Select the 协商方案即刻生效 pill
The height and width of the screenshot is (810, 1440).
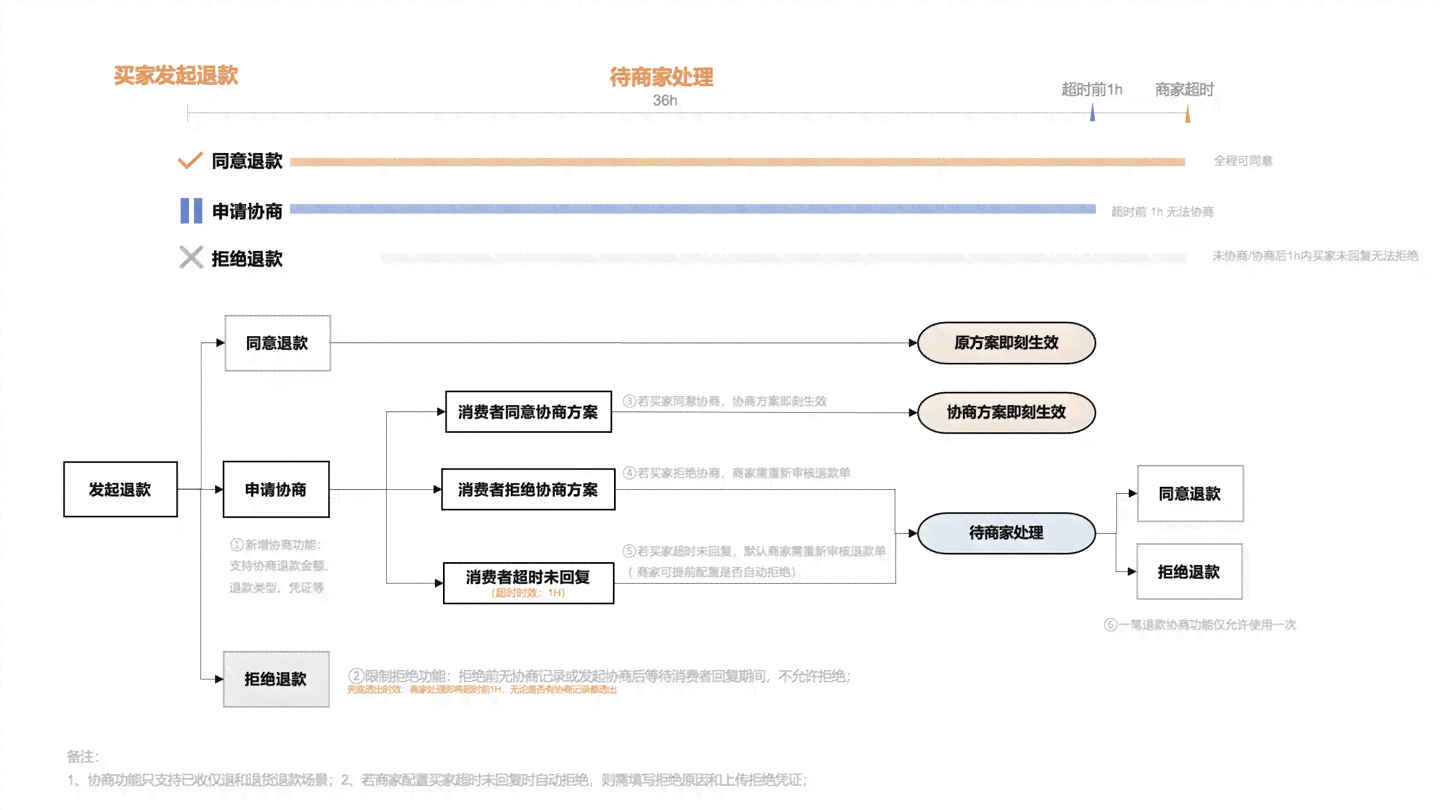tap(1007, 412)
